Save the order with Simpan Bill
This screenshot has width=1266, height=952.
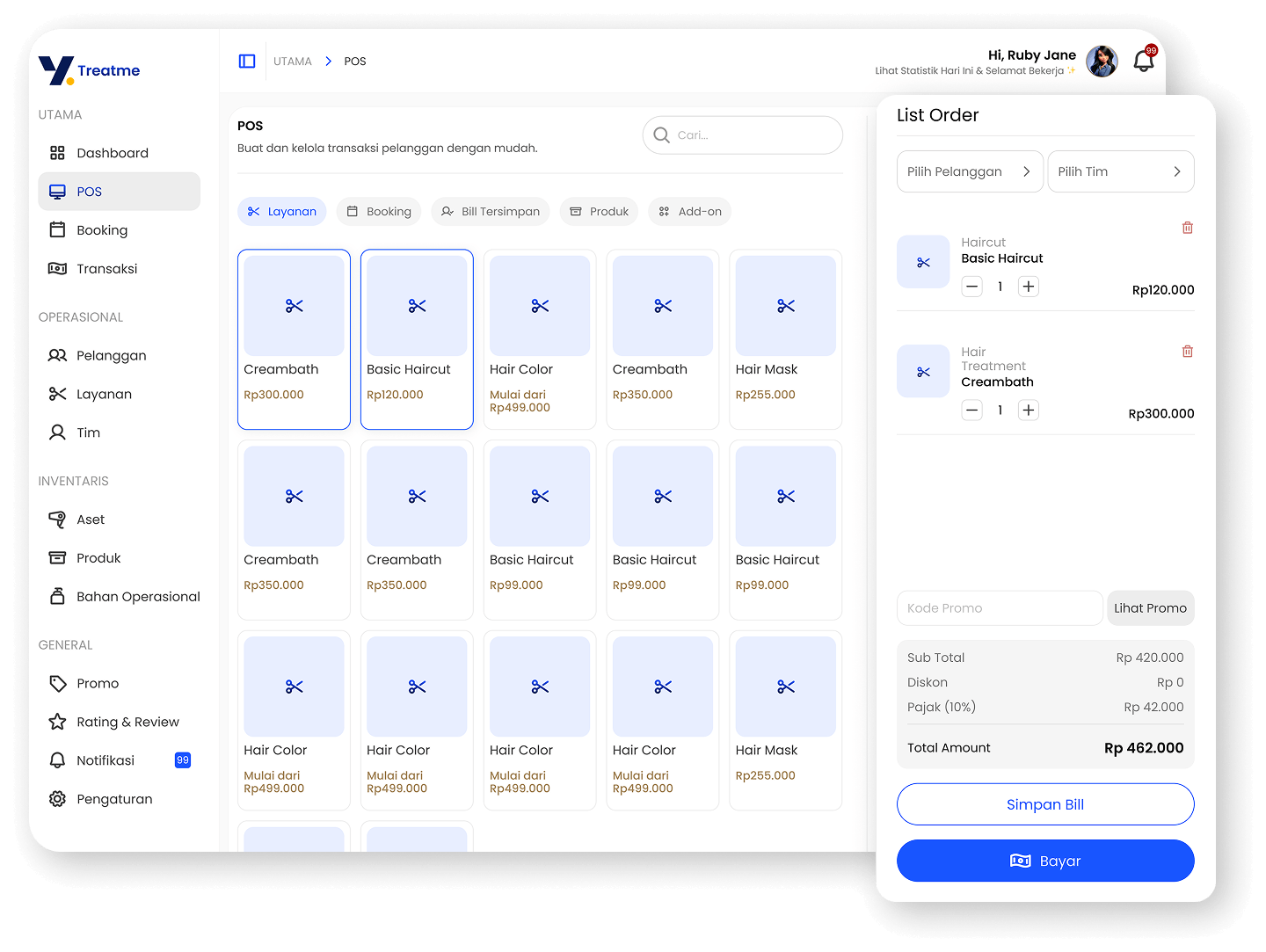click(1045, 804)
